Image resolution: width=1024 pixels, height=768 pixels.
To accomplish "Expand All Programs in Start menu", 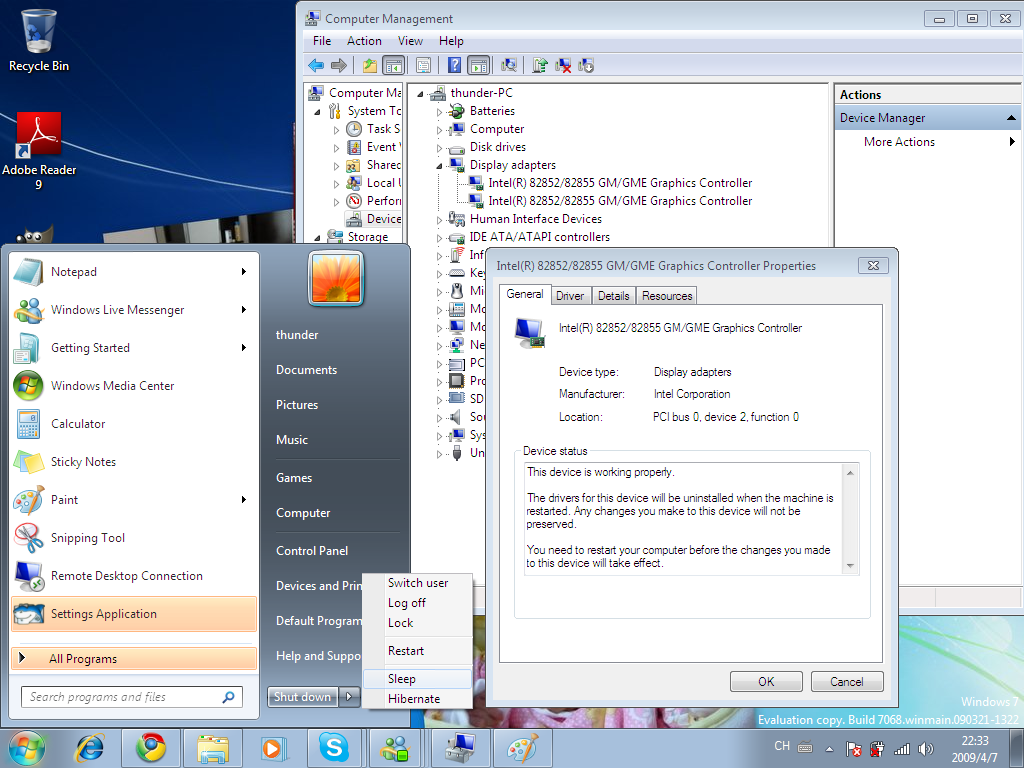I will tap(135, 658).
